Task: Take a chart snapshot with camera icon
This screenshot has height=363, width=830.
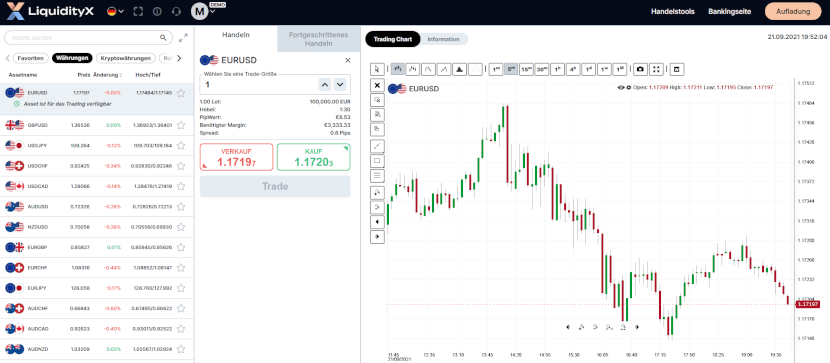Action: 640,69
